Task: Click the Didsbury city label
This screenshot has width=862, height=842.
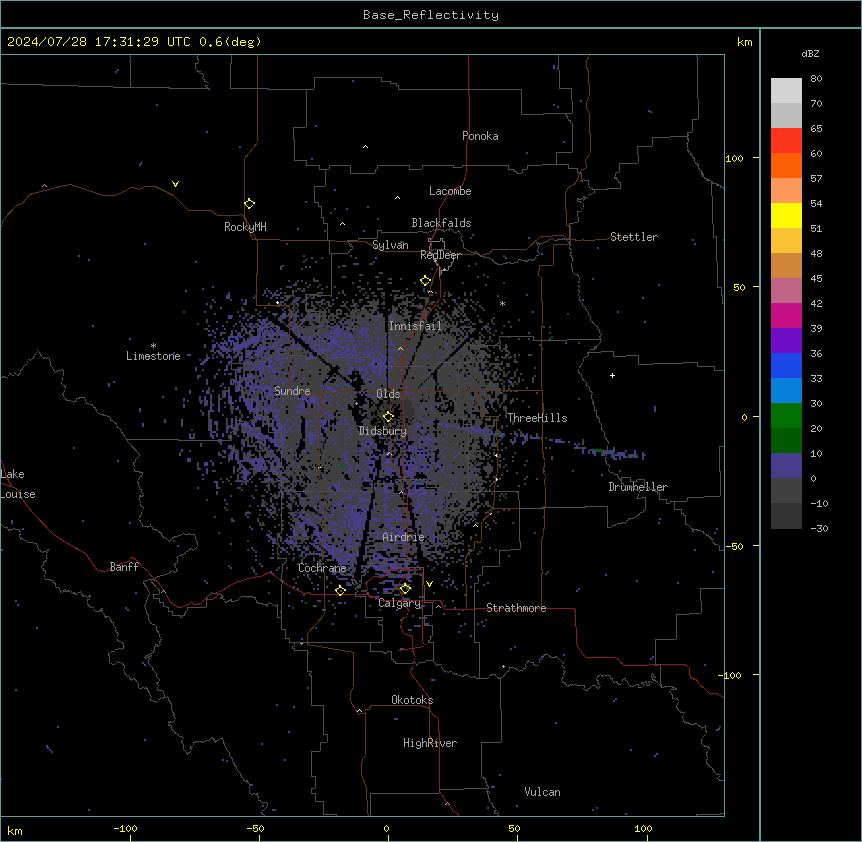Action: [383, 431]
